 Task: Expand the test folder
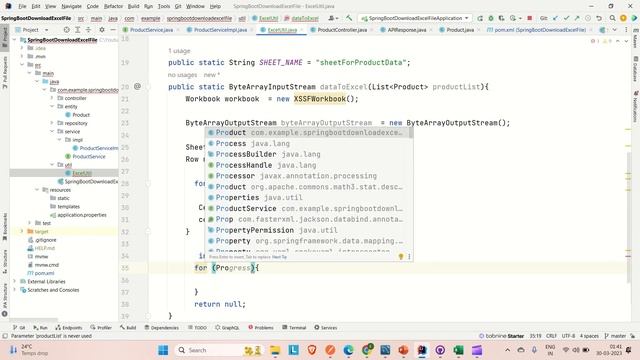(29, 223)
